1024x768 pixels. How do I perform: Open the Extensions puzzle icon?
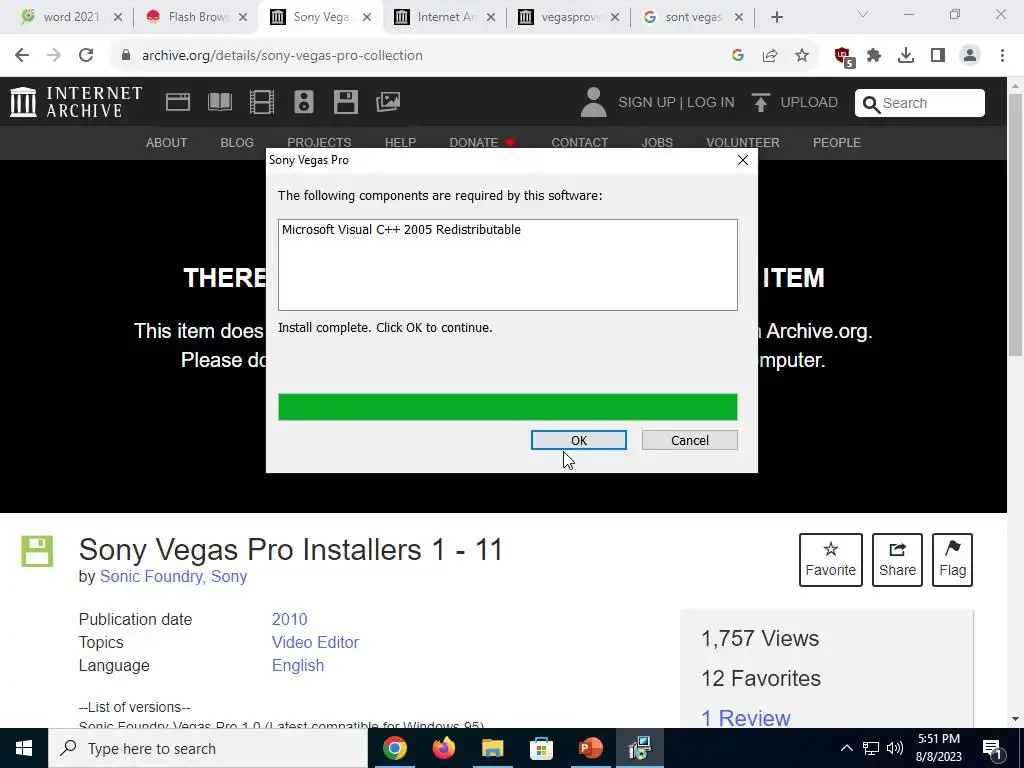(x=874, y=56)
